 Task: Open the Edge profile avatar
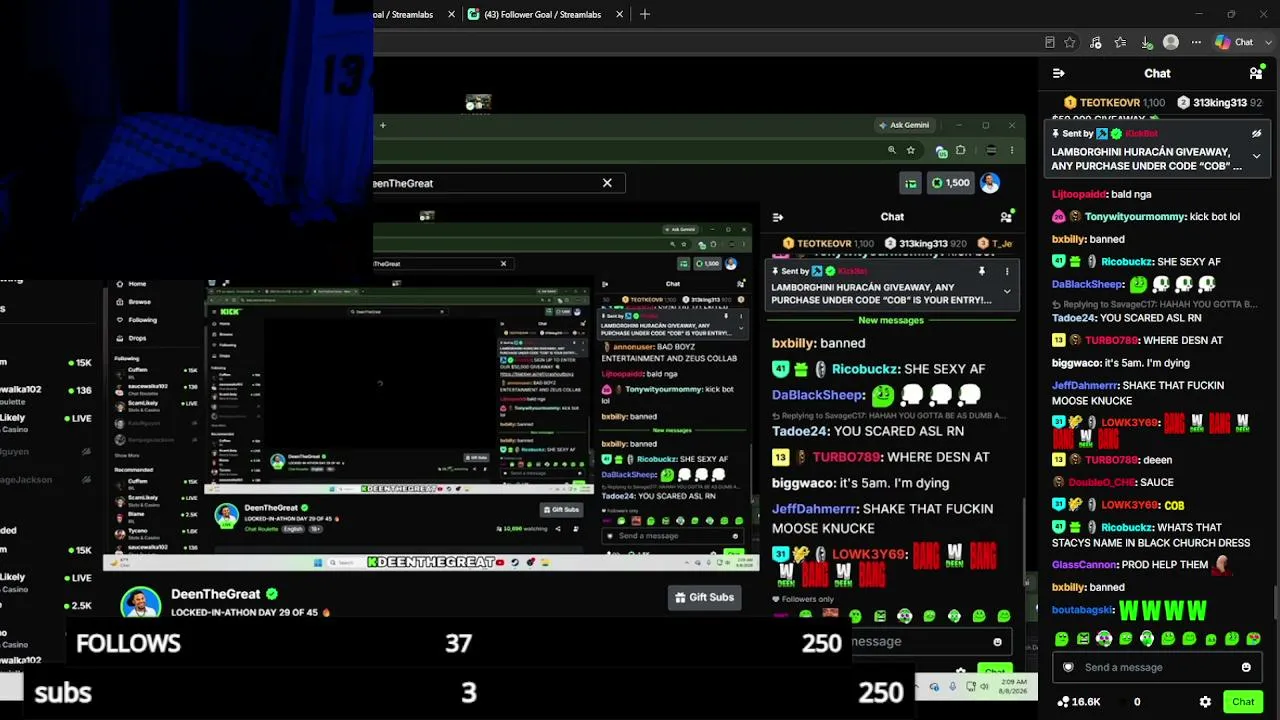click(1171, 42)
